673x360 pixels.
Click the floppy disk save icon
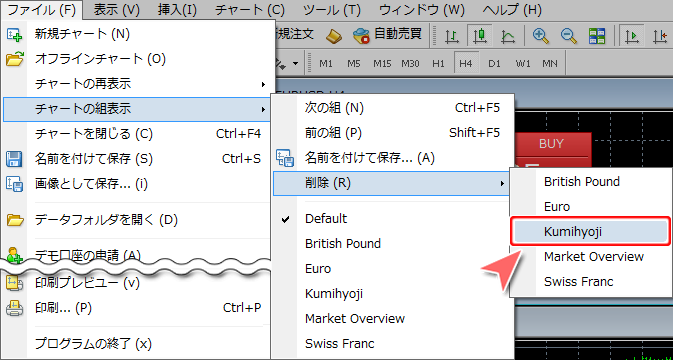(x=14, y=159)
